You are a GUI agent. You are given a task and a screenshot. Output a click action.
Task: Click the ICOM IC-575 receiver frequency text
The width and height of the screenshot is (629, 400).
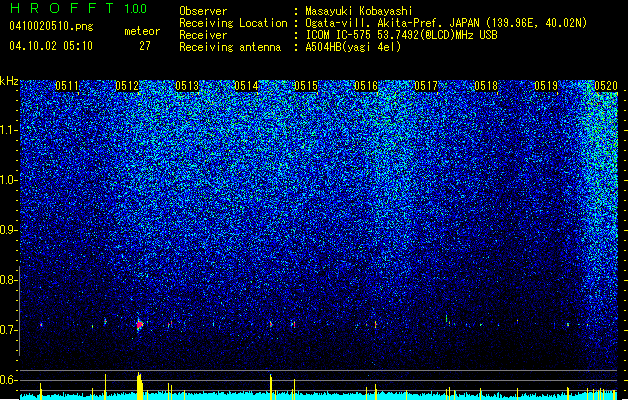coord(401,35)
